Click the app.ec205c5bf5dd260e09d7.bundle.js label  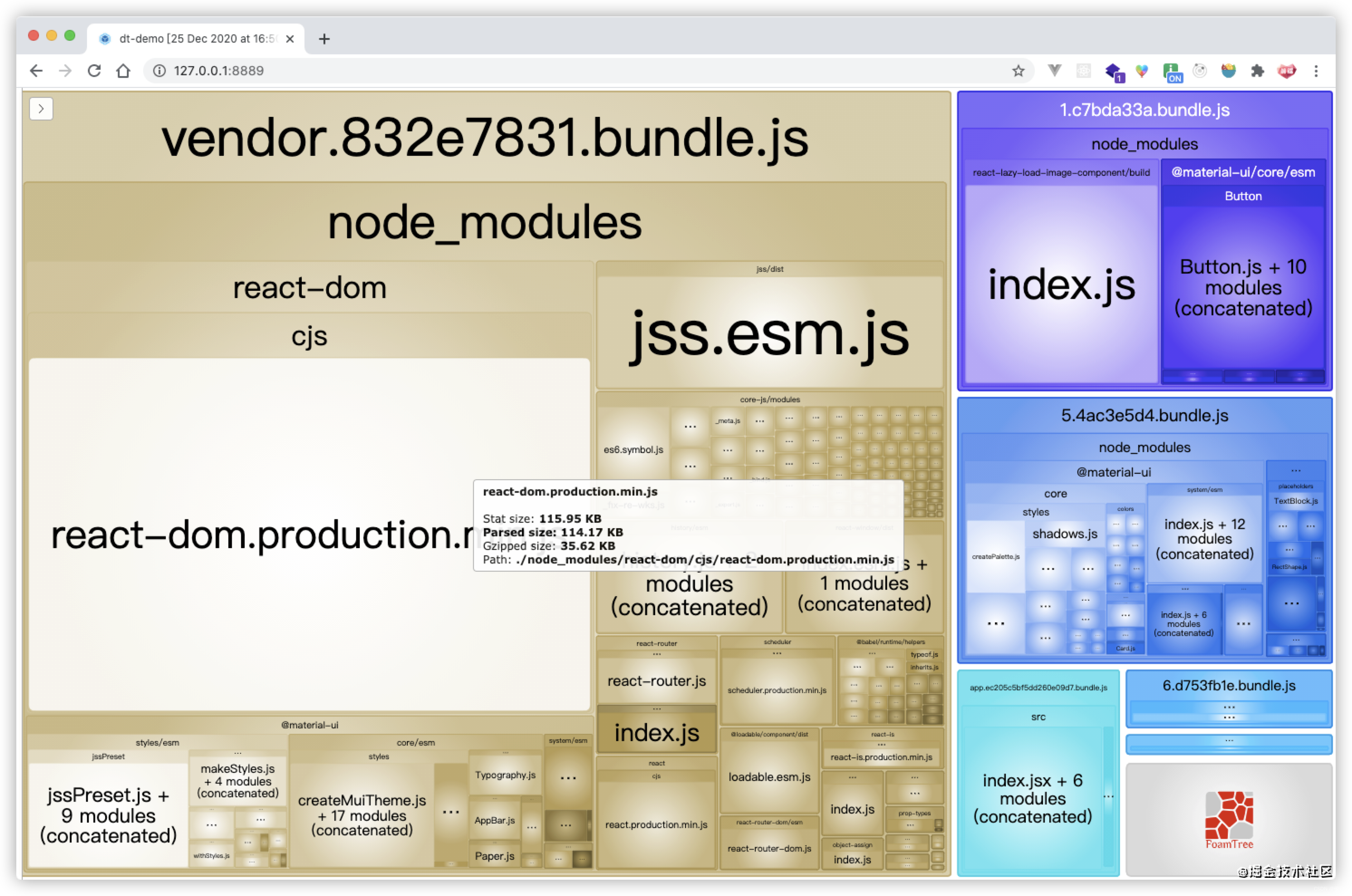pos(1038,688)
